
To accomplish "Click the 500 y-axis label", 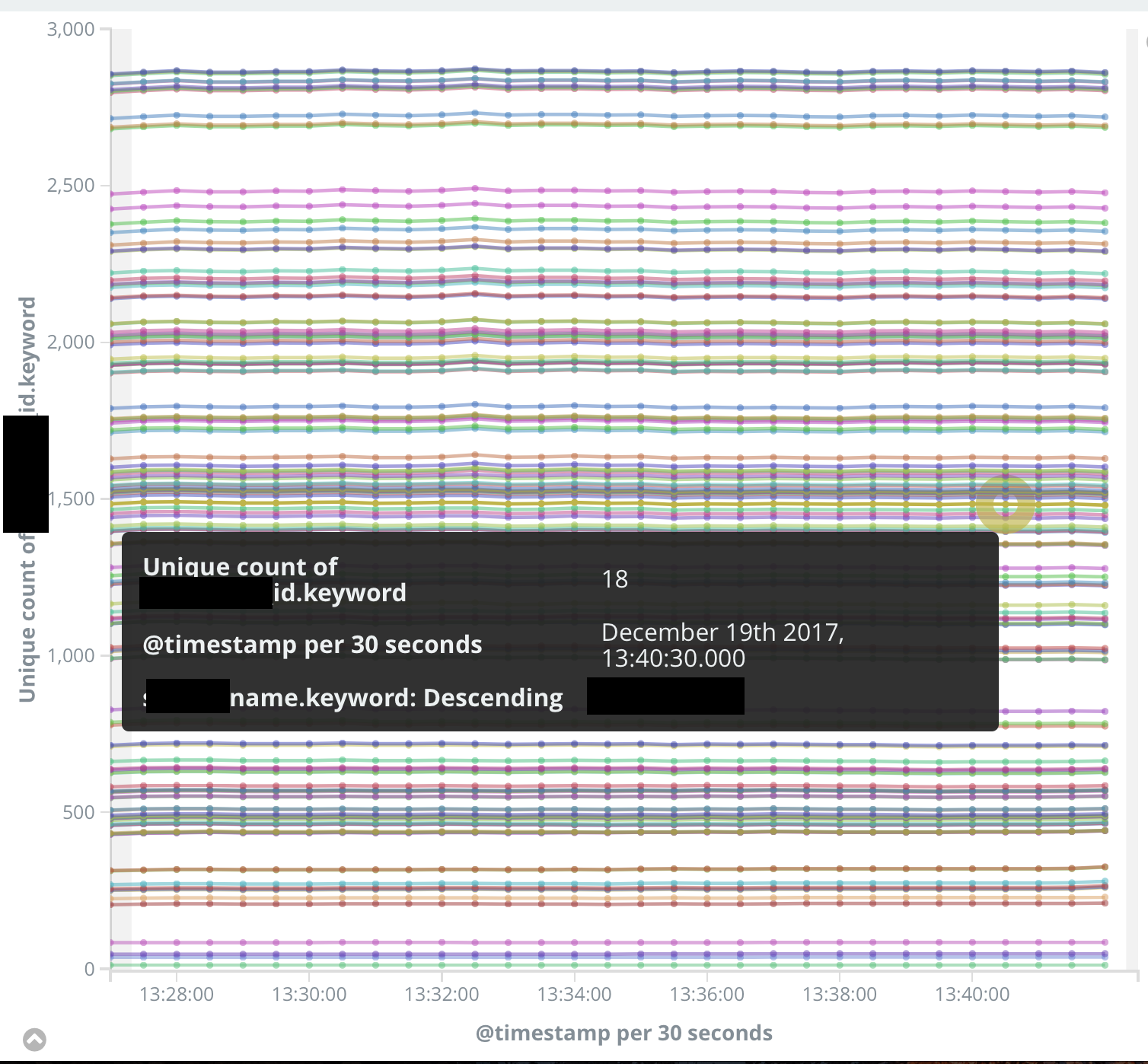I will [79, 812].
